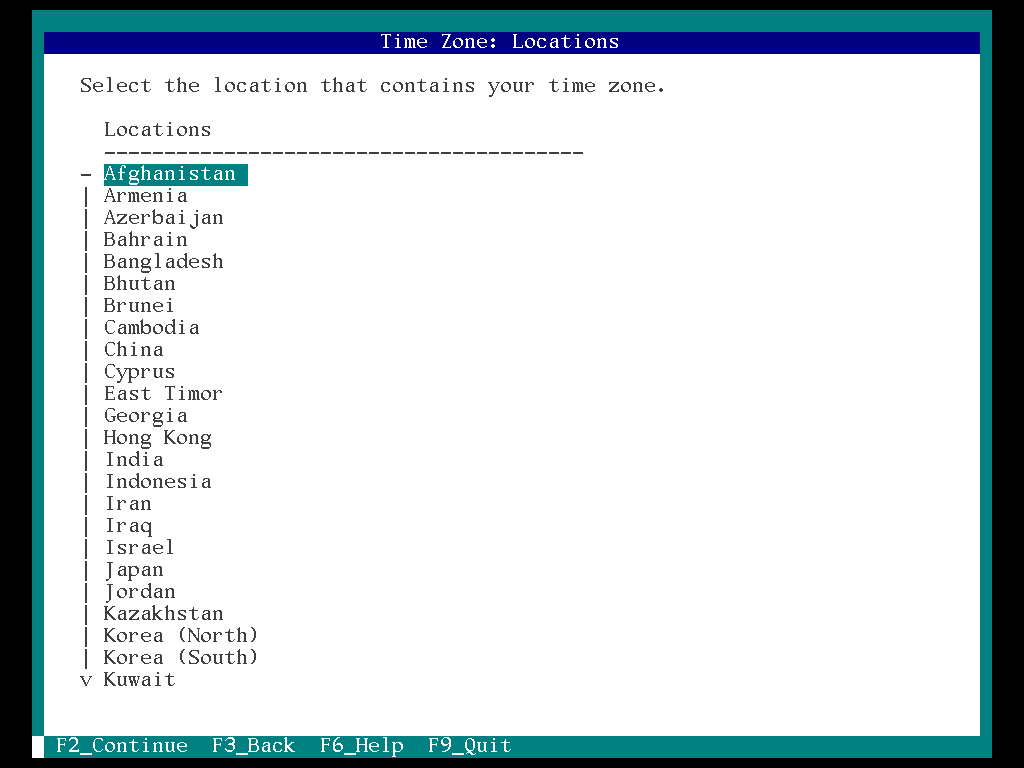
Task: Select Bangladesh as location
Action: [x=164, y=262]
